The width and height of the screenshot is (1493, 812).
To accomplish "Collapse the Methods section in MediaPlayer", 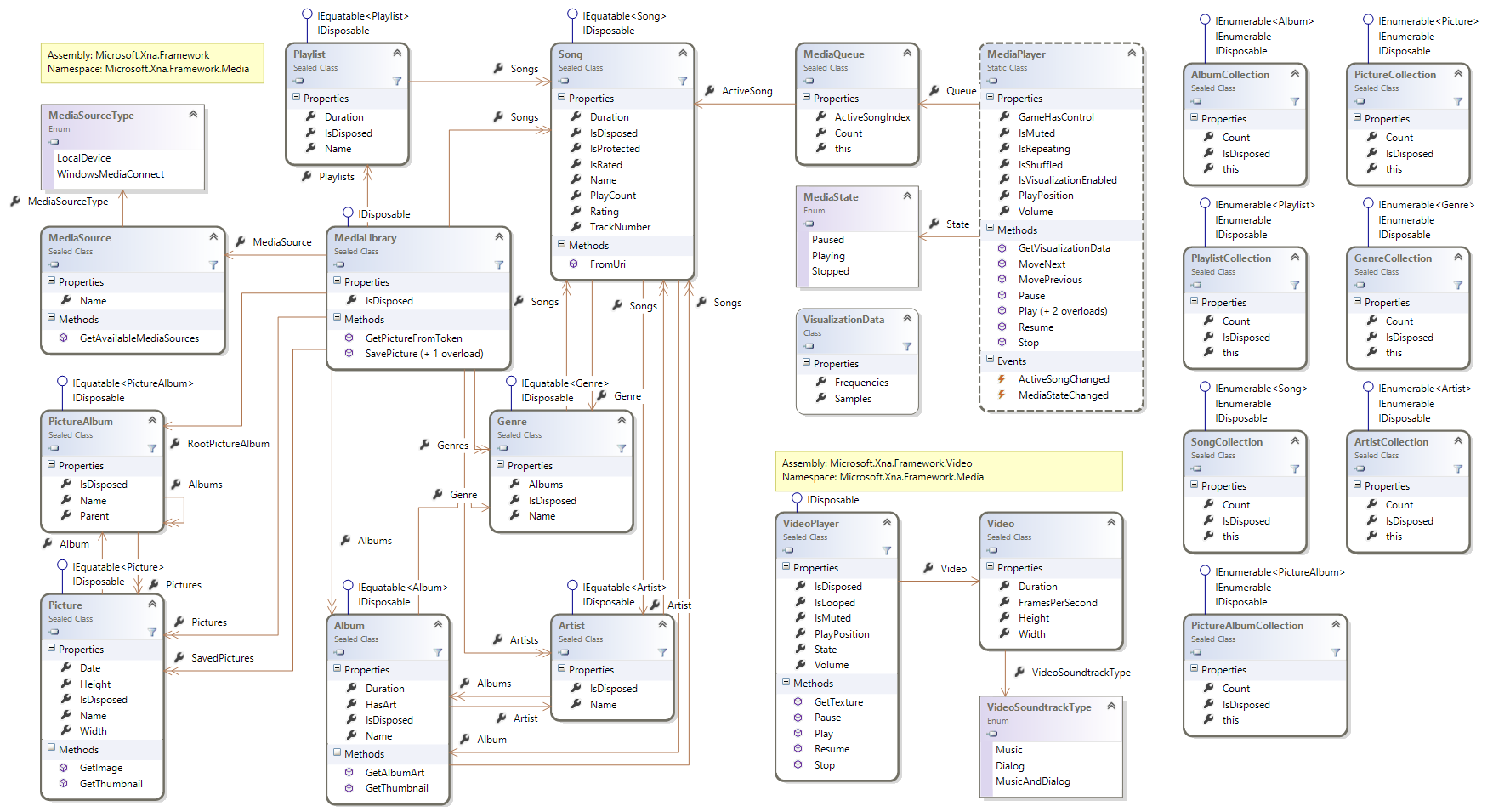I will tap(991, 230).
